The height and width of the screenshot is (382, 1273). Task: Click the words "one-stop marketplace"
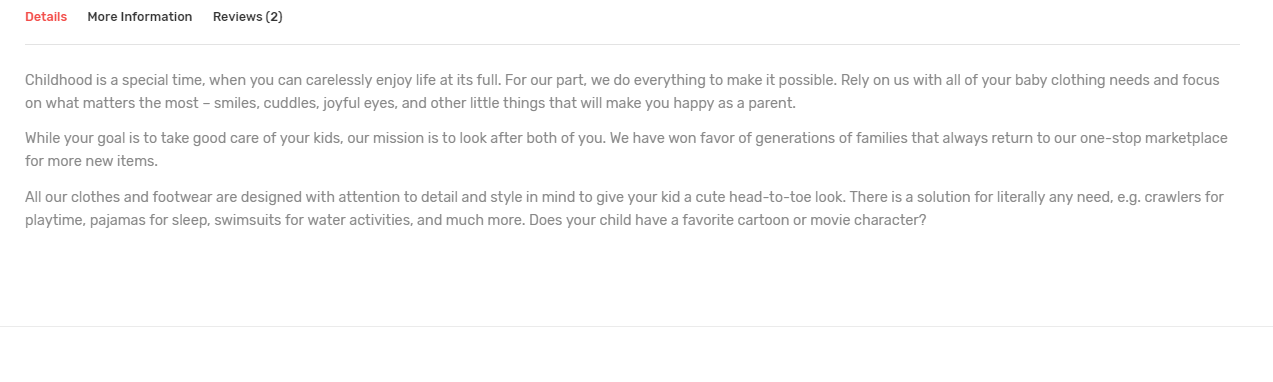point(1154,138)
